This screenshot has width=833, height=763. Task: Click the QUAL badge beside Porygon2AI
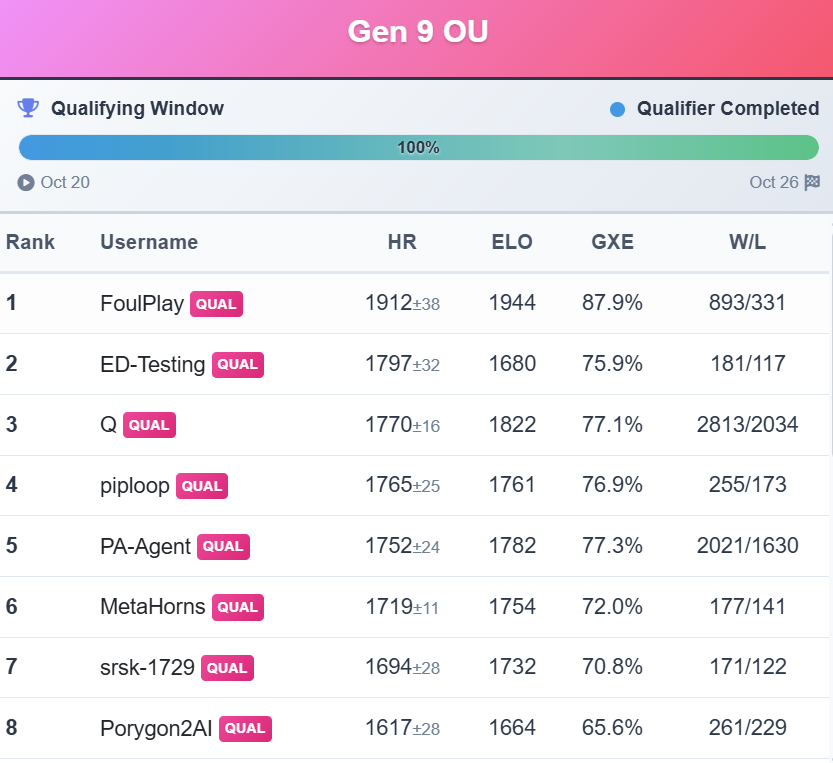[245, 728]
